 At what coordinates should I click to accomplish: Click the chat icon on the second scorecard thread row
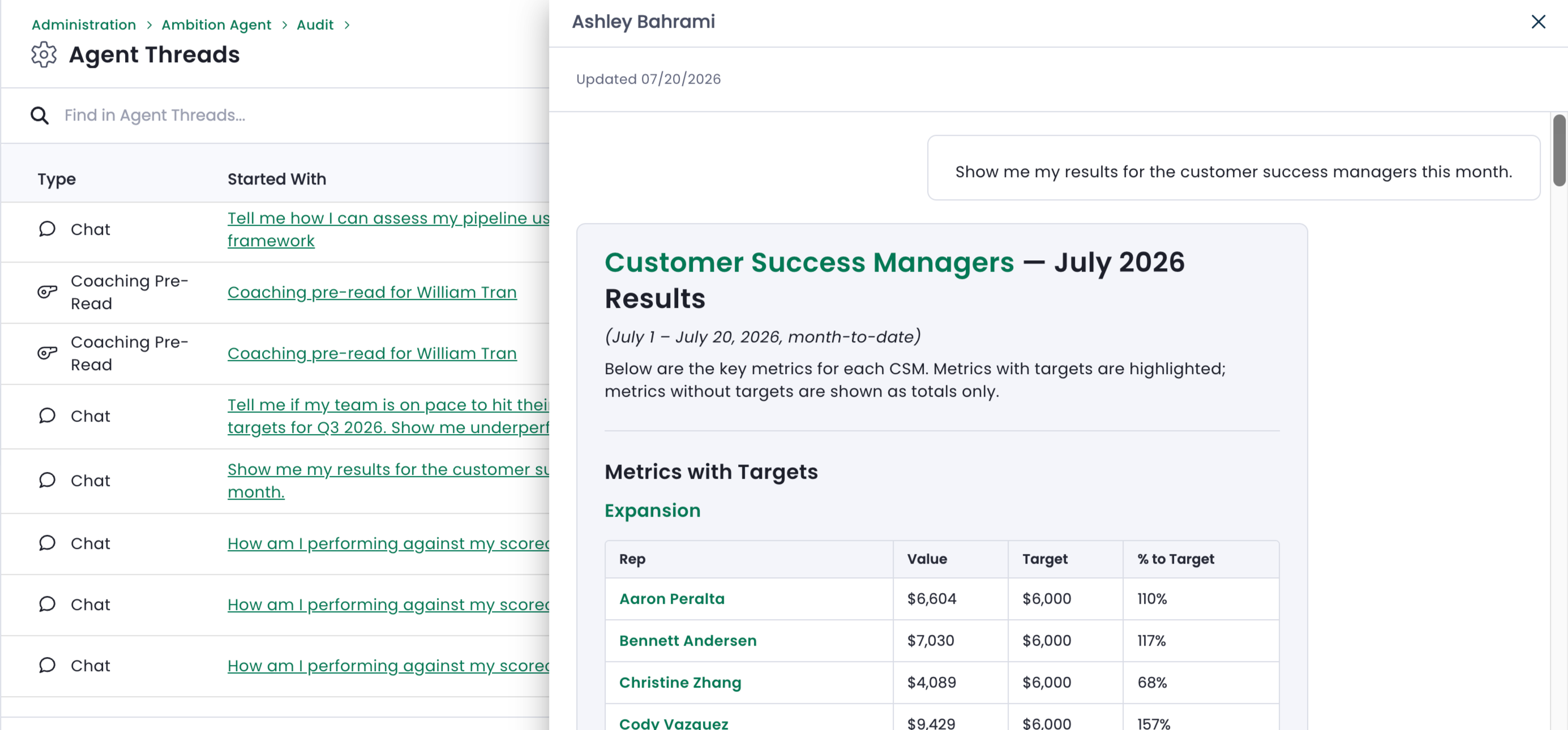[x=47, y=605]
